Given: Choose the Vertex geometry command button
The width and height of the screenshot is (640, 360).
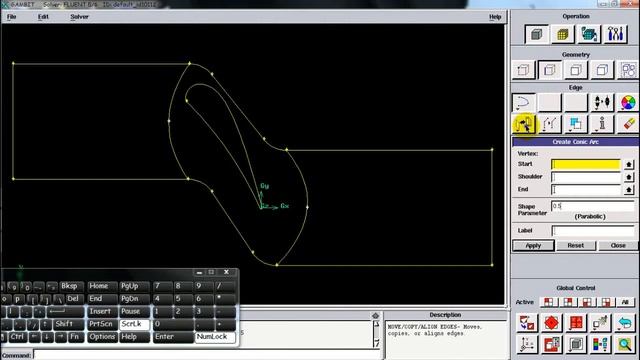Looking at the screenshot, I should tap(524, 70).
